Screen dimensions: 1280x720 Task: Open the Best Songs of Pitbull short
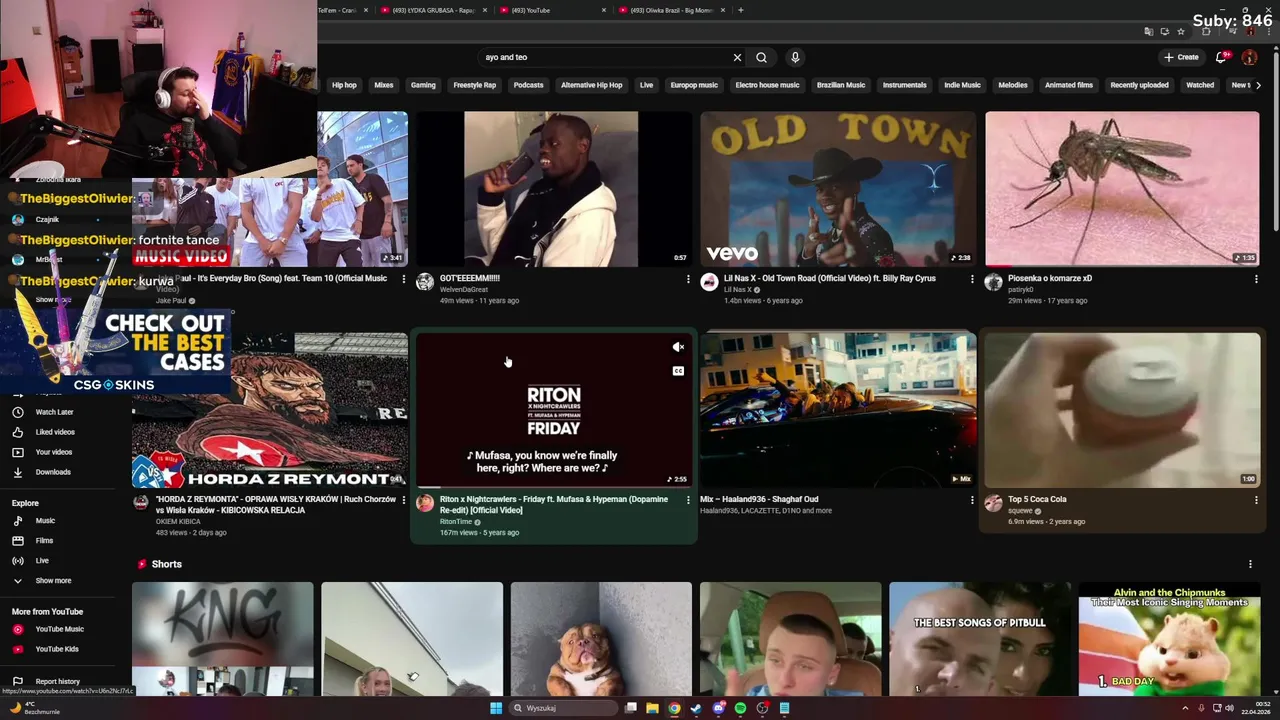tap(979, 638)
